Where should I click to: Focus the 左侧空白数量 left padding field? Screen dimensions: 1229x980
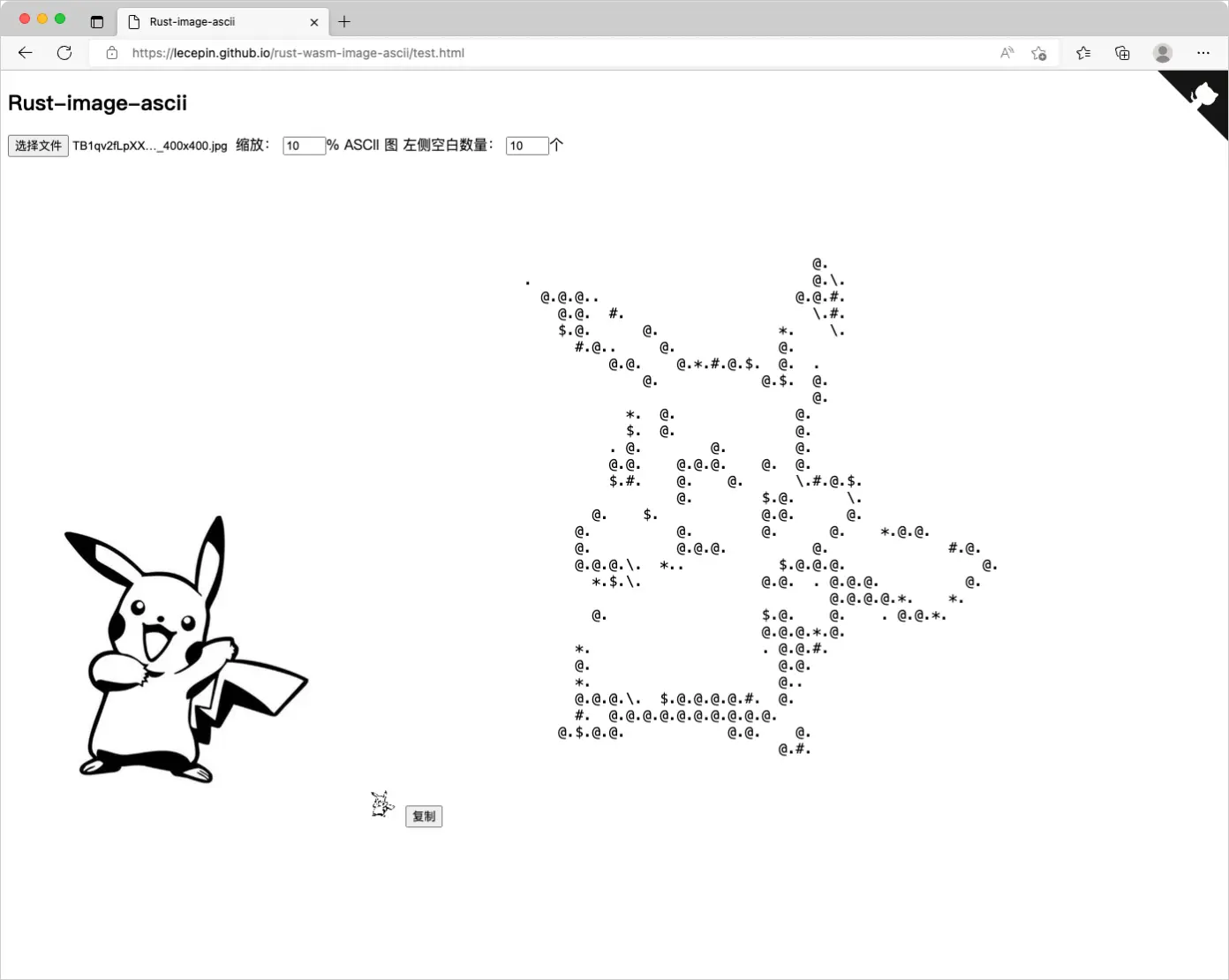pos(527,146)
